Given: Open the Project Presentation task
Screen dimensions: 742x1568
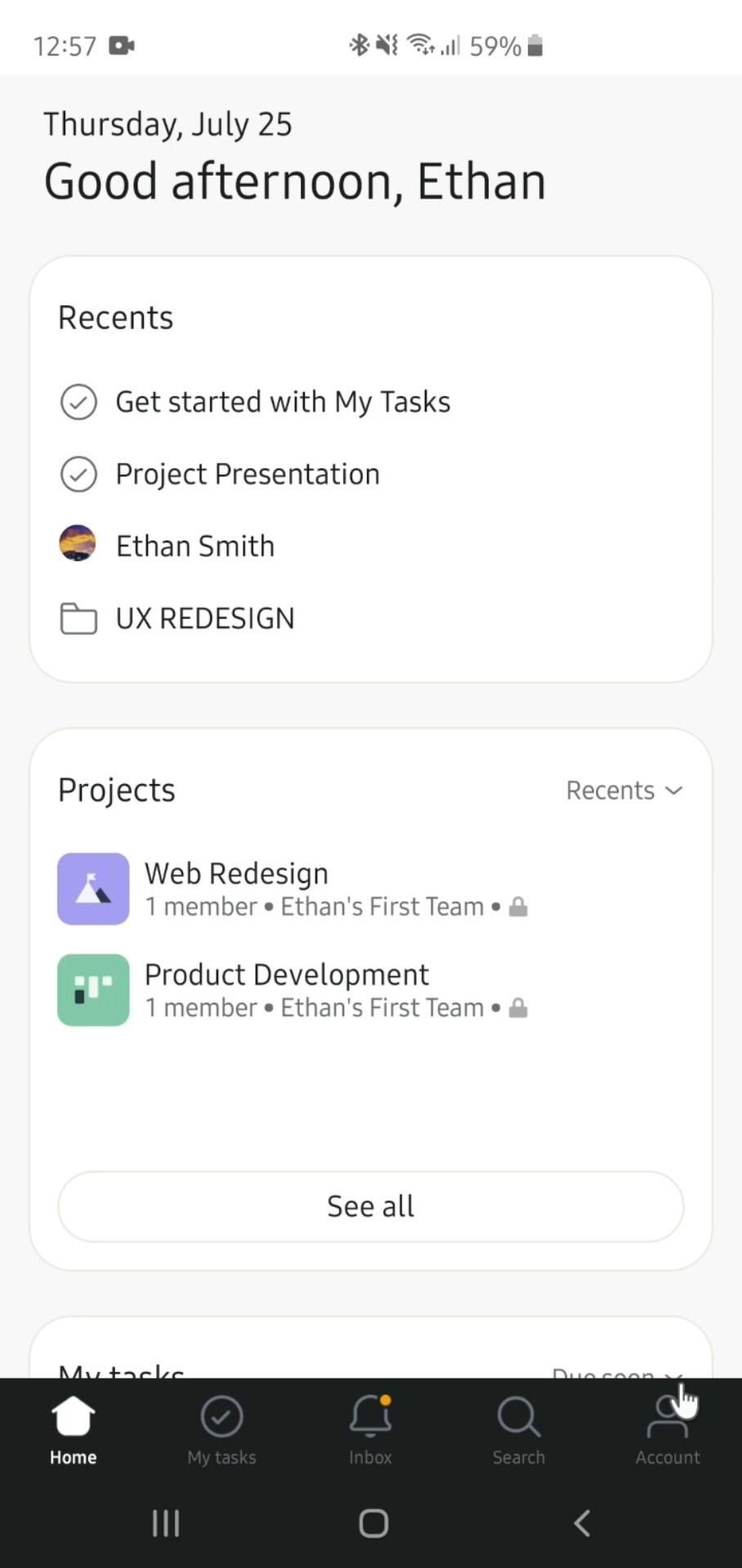Looking at the screenshot, I should [x=248, y=474].
